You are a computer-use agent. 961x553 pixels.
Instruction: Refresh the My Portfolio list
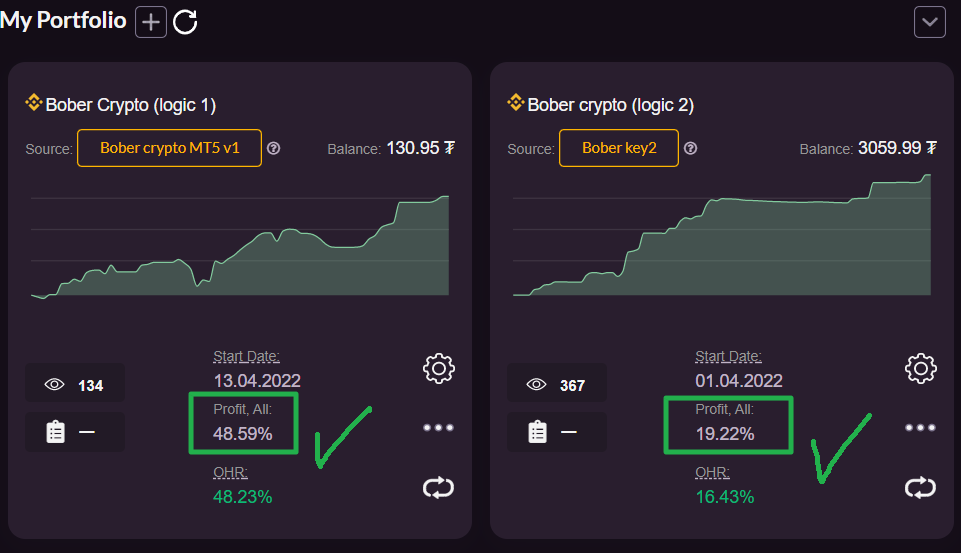[185, 22]
